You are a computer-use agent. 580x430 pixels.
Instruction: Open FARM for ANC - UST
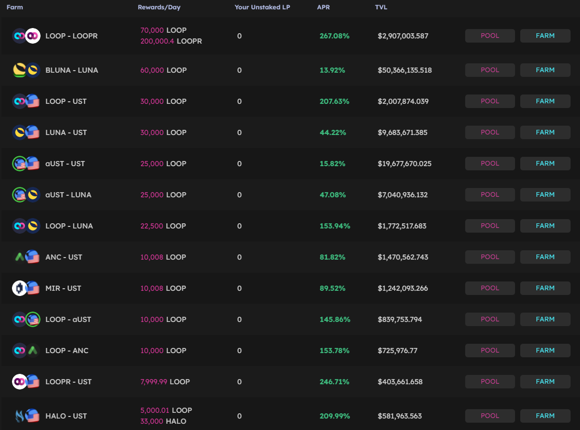(x=545, y=257)
